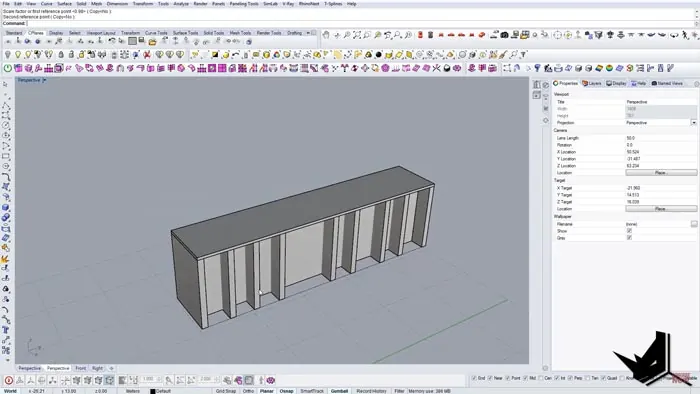Click the filter funnel icon
The width and height of the screenshot is (700, 394).
(524, 55)
